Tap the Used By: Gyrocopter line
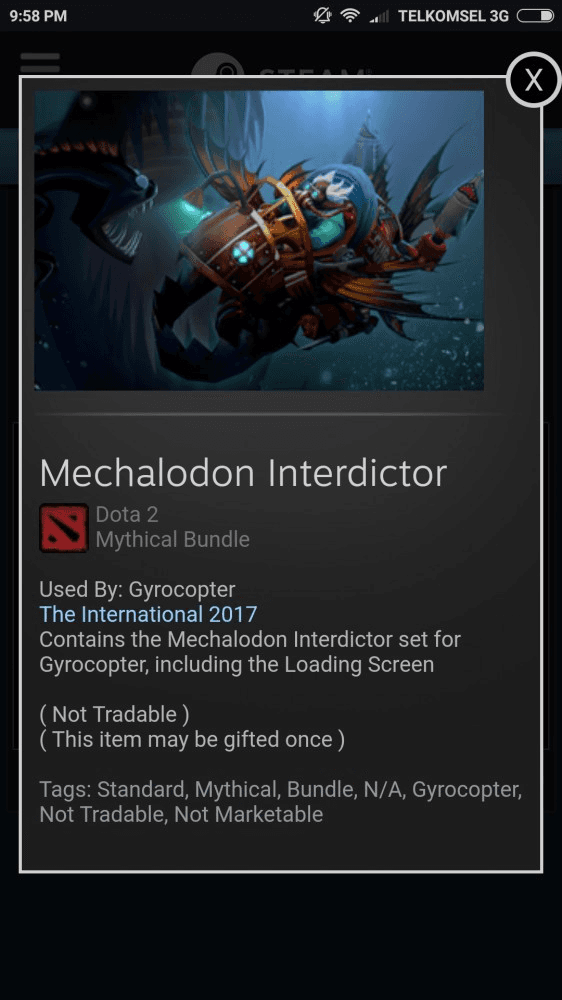 tap(137, 589)
